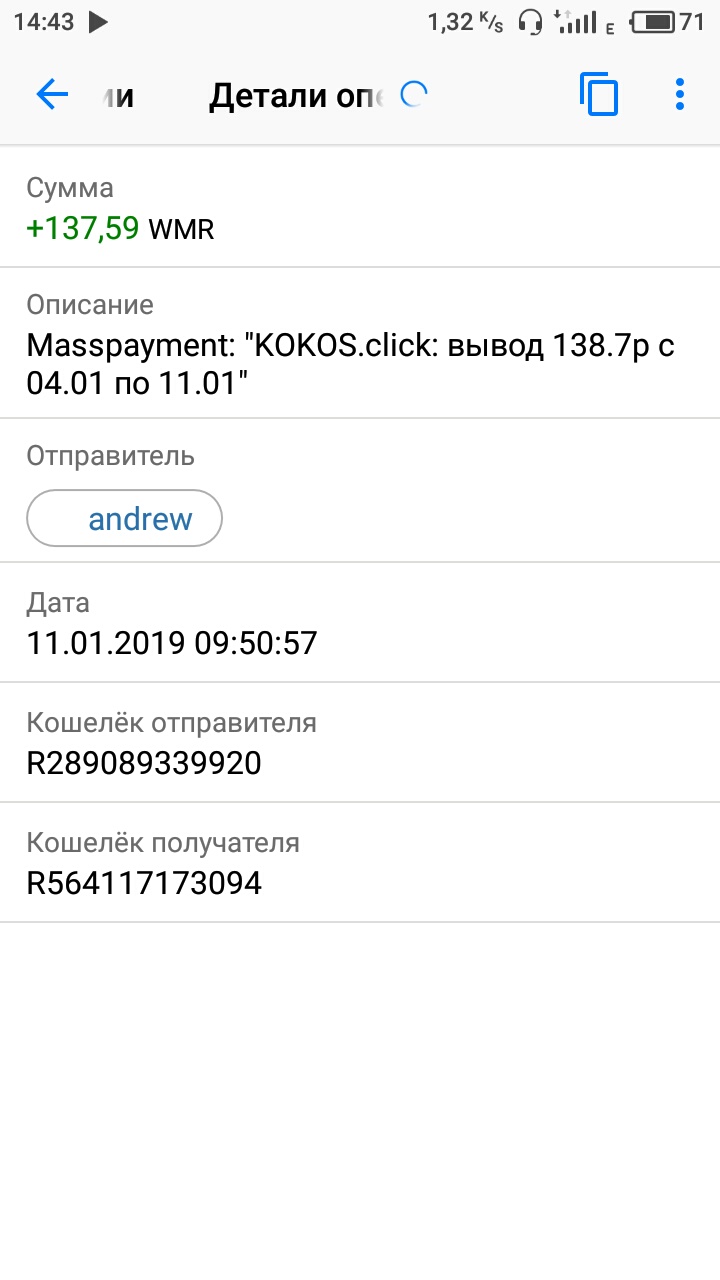The height and width of the screenshot is (1280, 720).
Task: Tap sender wallet R289089339920
Action: pos(144,763)
